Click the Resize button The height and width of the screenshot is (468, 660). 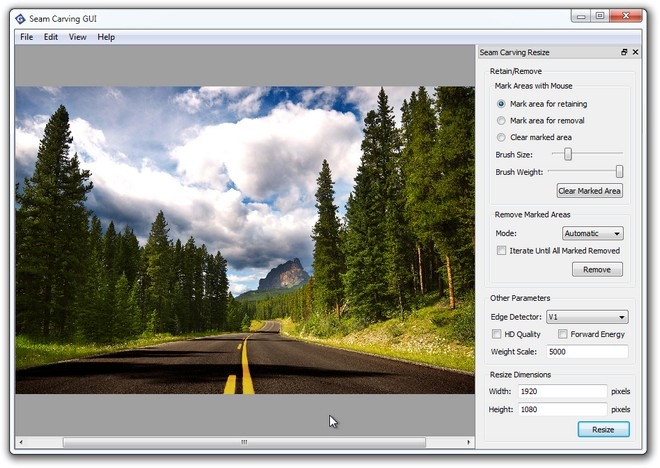point(603,429)
